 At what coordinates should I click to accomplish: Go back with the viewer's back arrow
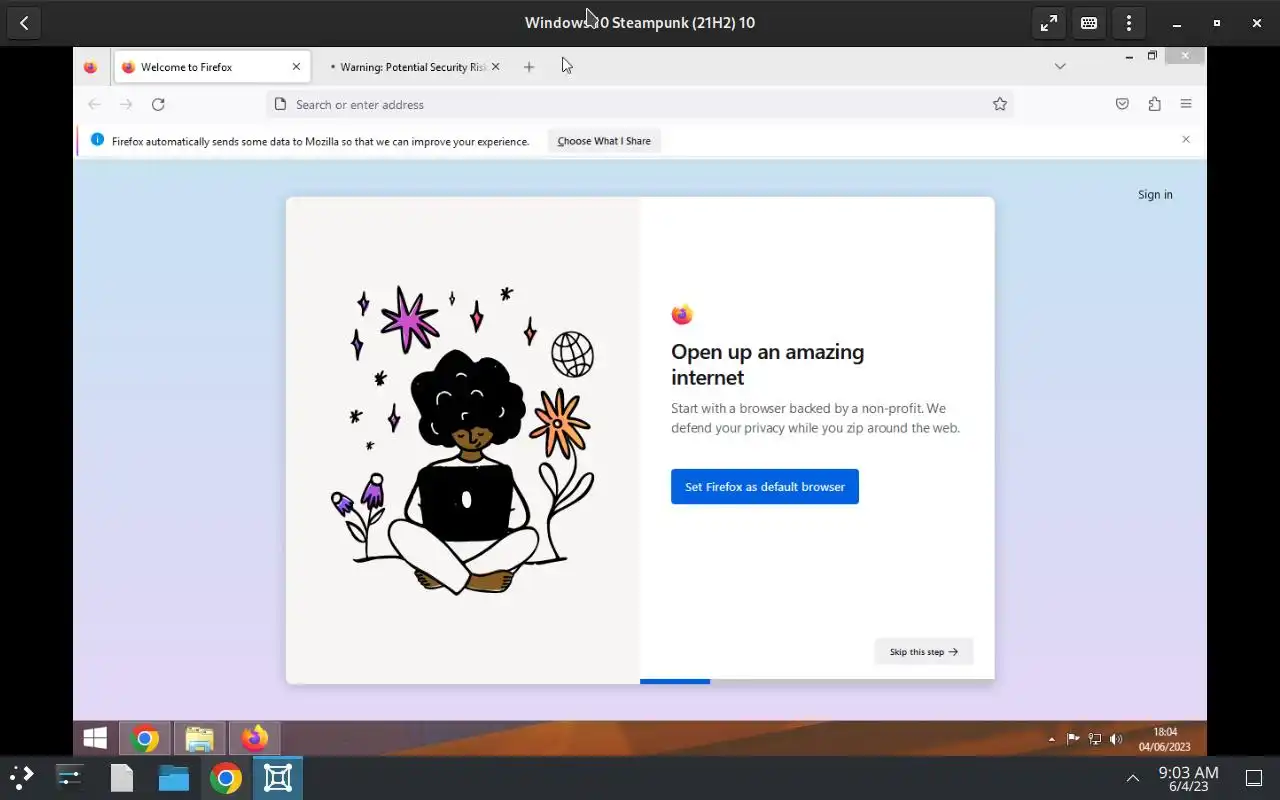coord(24,23)
